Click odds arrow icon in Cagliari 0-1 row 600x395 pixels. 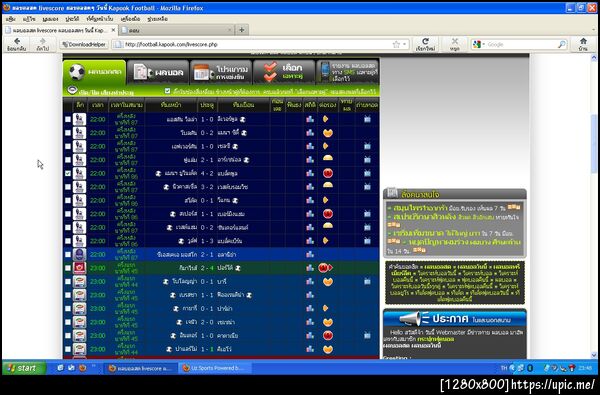click(x=325, y=308)
